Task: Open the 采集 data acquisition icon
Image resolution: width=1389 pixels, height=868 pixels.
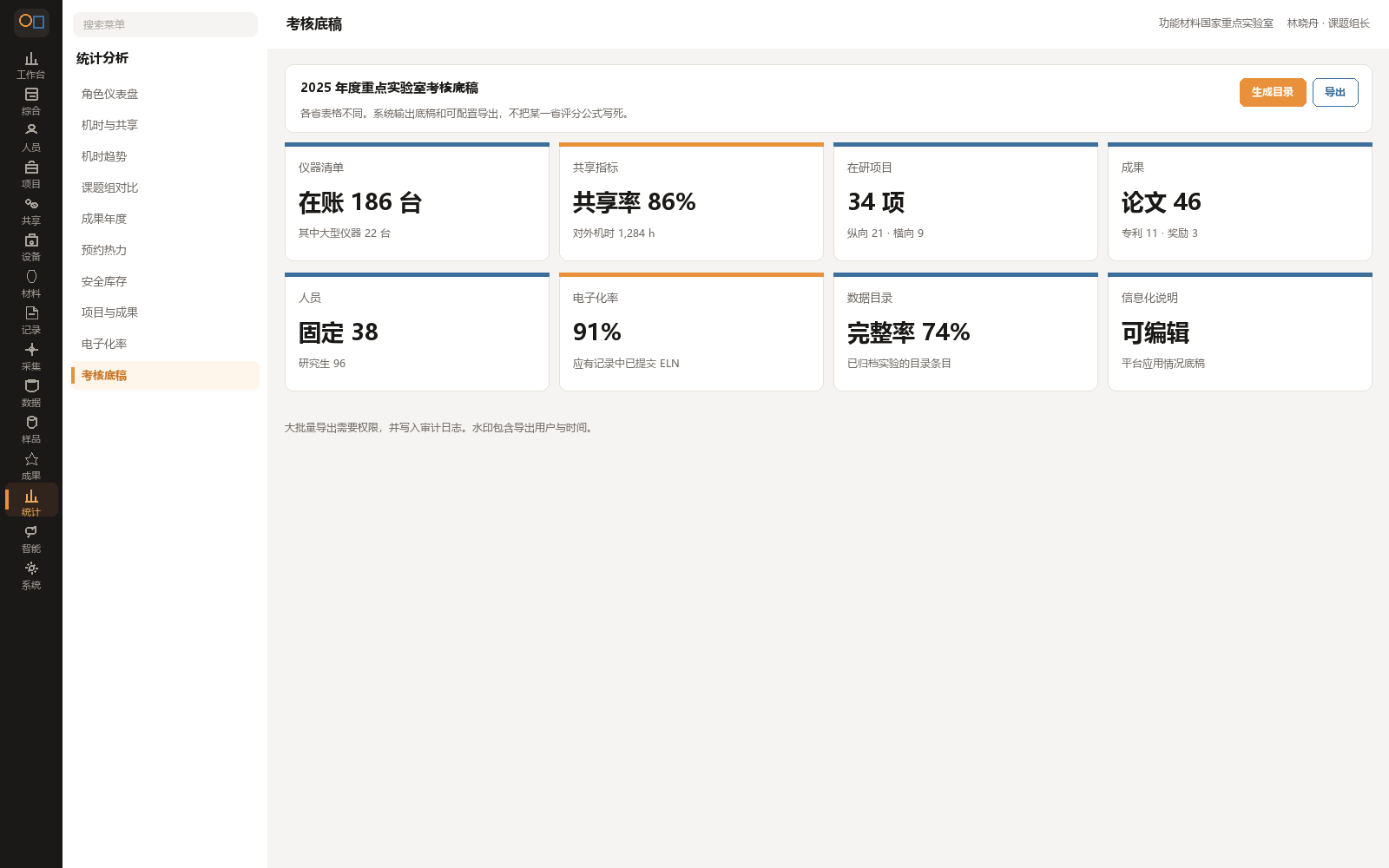Action: 31,358
